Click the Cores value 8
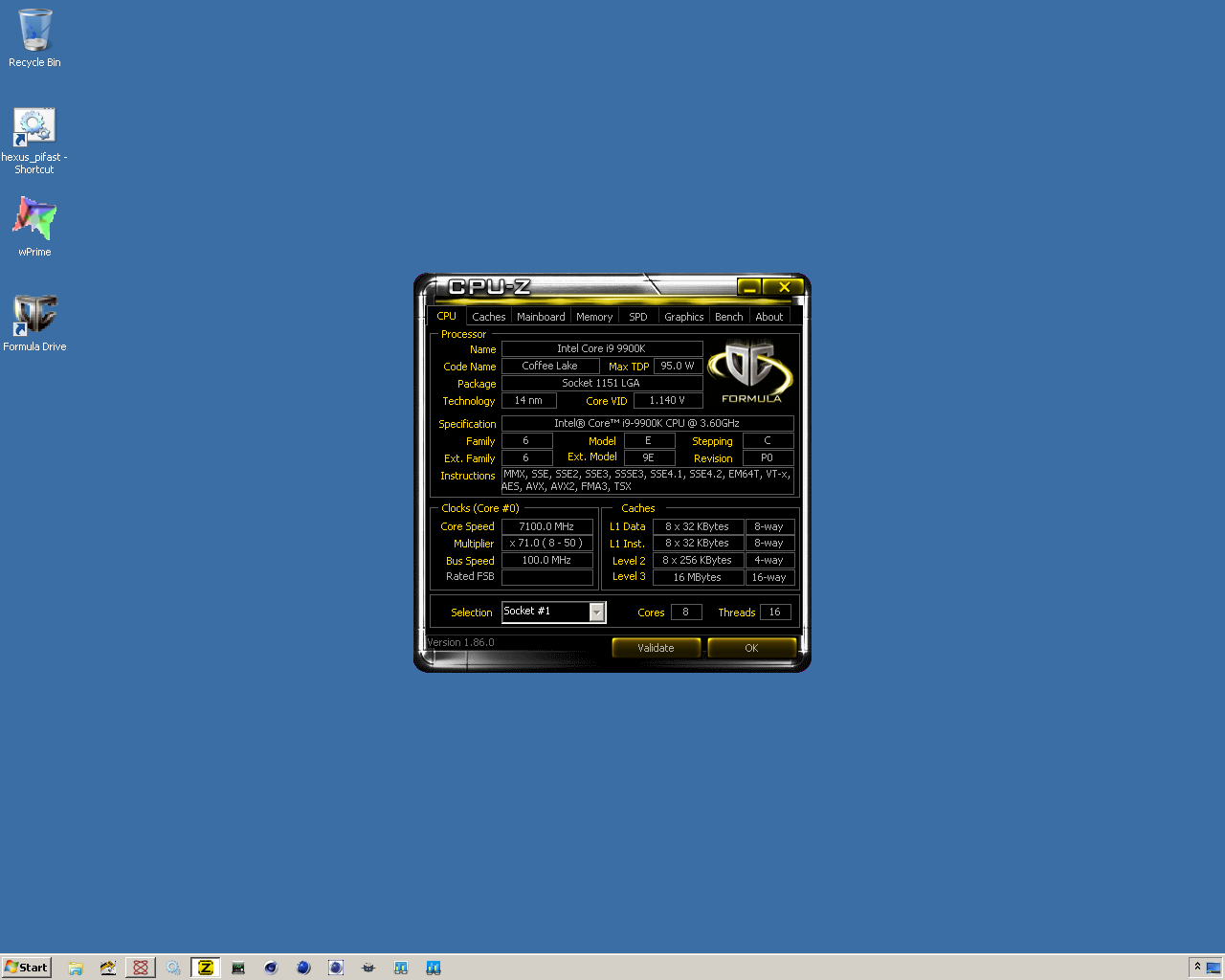Screen dimensions: 1225x980 click(686, 612)
